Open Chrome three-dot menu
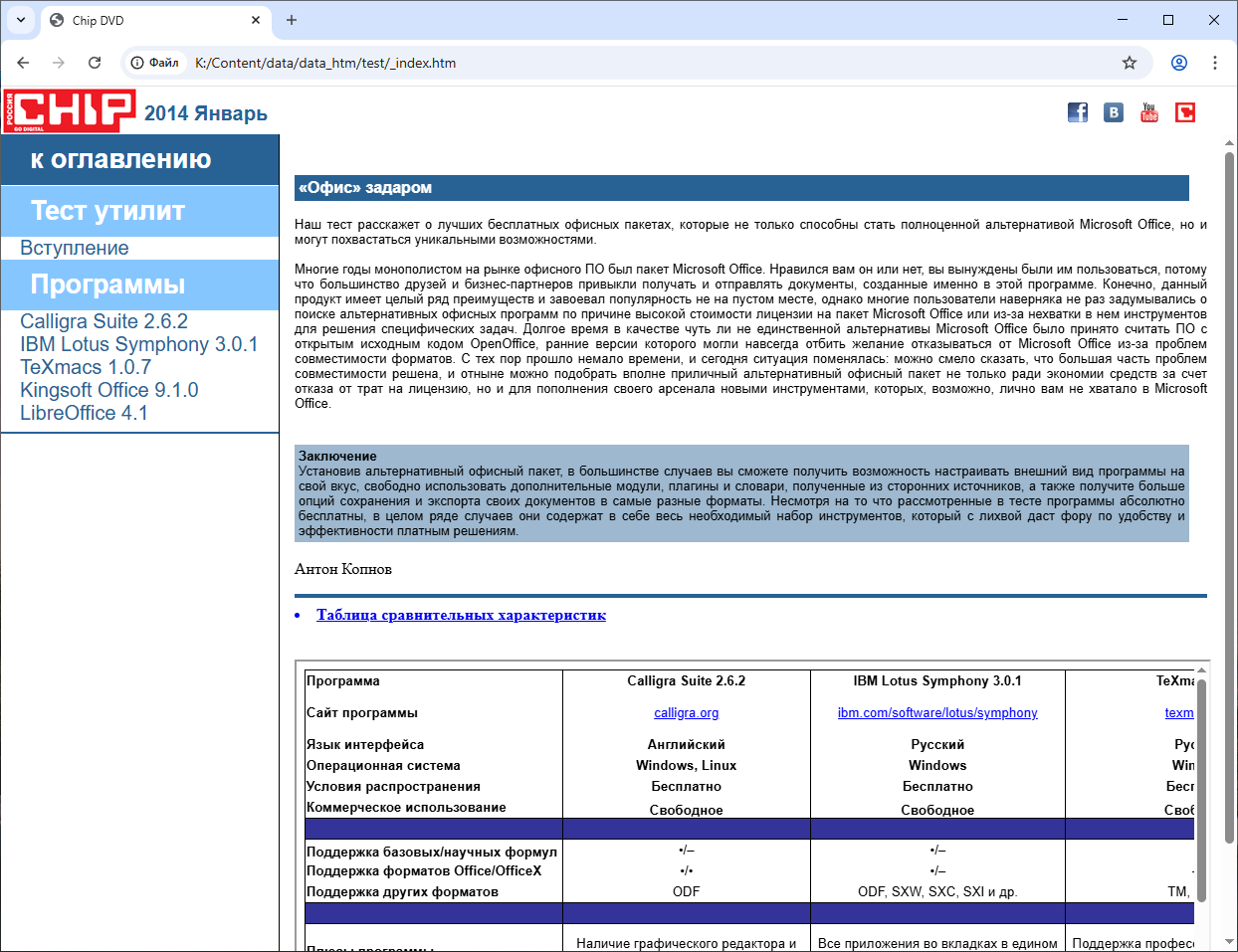This screenshot has height=952, width=1238. (x=1215, y=63)
